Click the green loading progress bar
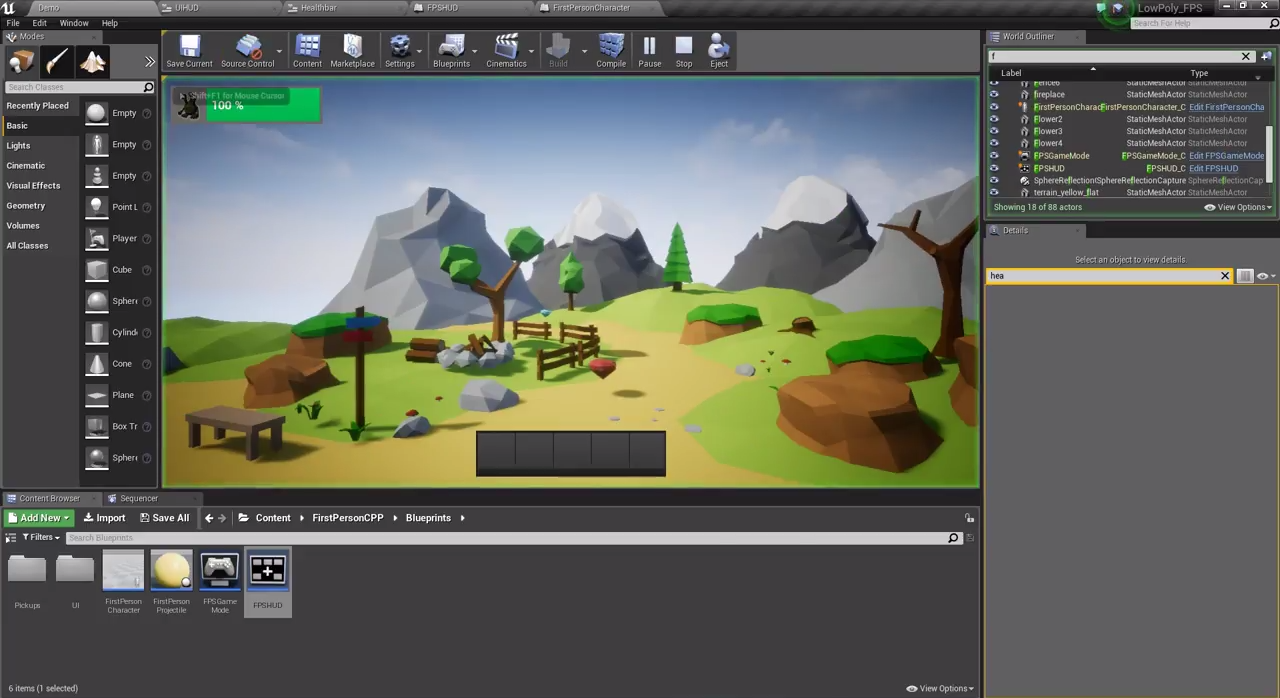Image resolution: width=1280 pixels, height=698 pixels. [265, 105]
